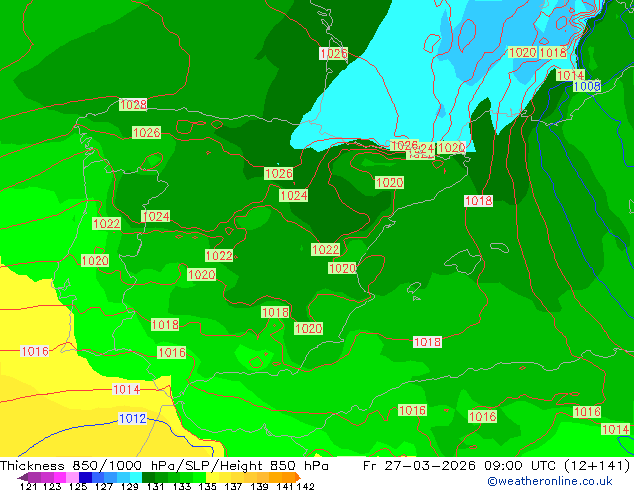Screen dimensions: 634x490
Task: Click the 1016 label beside the 1014 at bottom right
Action: click(x=587, y=412)
